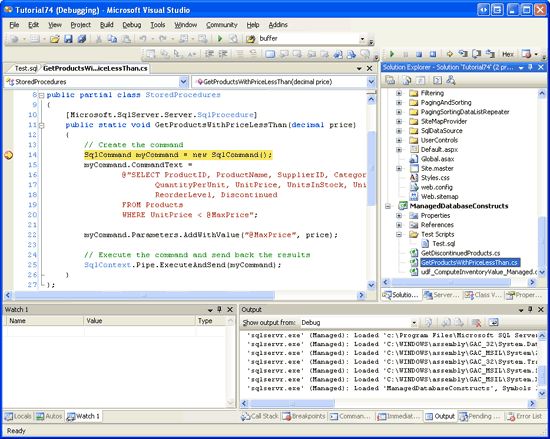Click the Step Over icon
The image size is (550, 439).
[x=476, y=54]
